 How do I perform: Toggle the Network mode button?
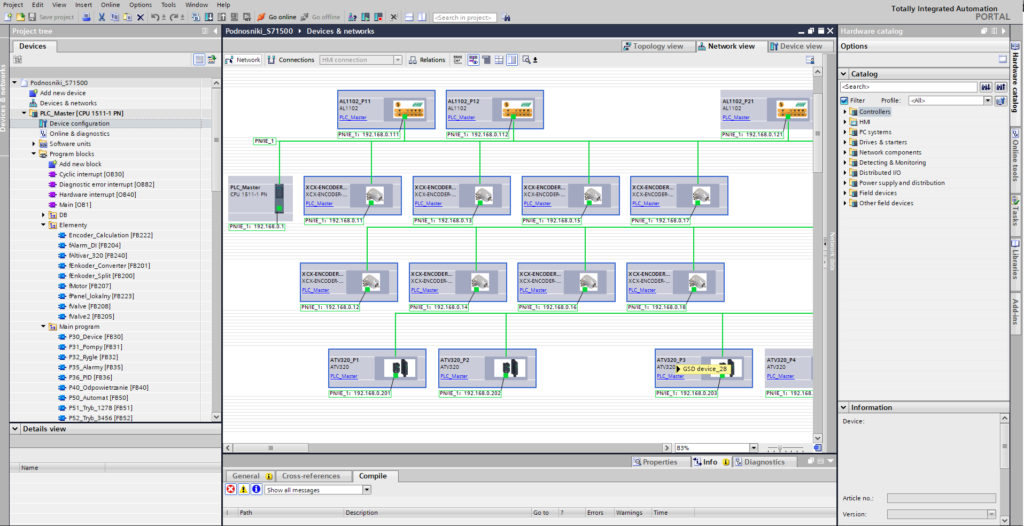(243, 59)
